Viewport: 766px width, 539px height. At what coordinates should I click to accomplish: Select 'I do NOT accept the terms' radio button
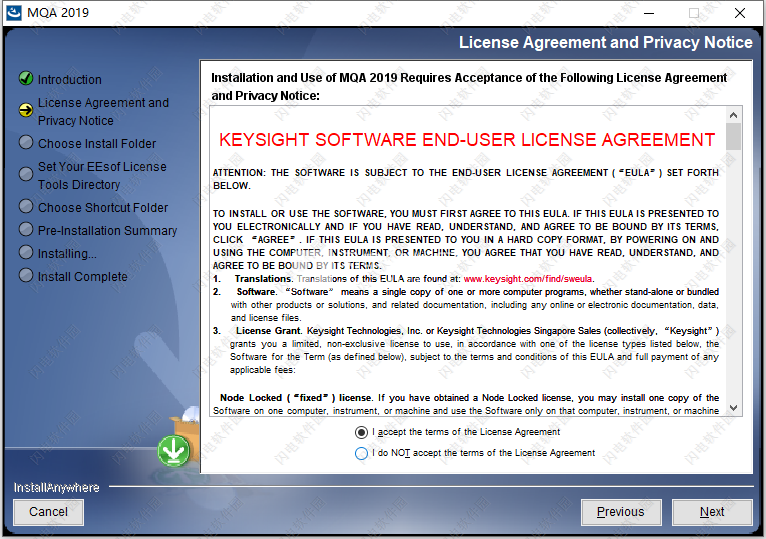[361, 453]
